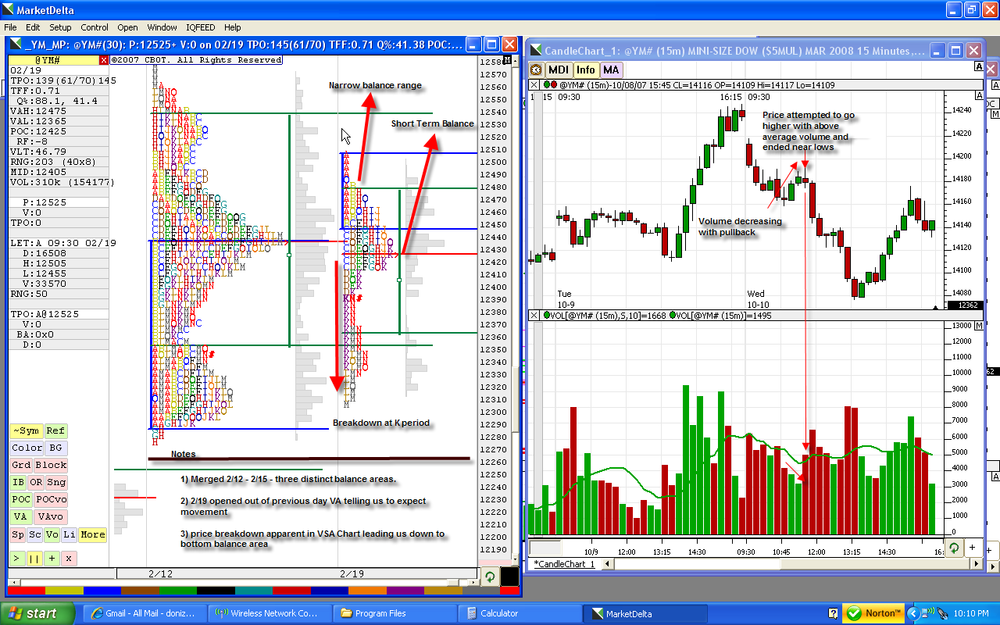Open the Setup menu
The image size is (1000, 625).
click(x=61, y=27)
